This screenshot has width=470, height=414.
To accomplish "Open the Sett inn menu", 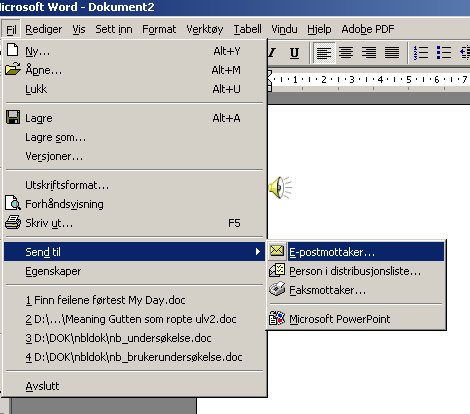I will tap(114, 29).
